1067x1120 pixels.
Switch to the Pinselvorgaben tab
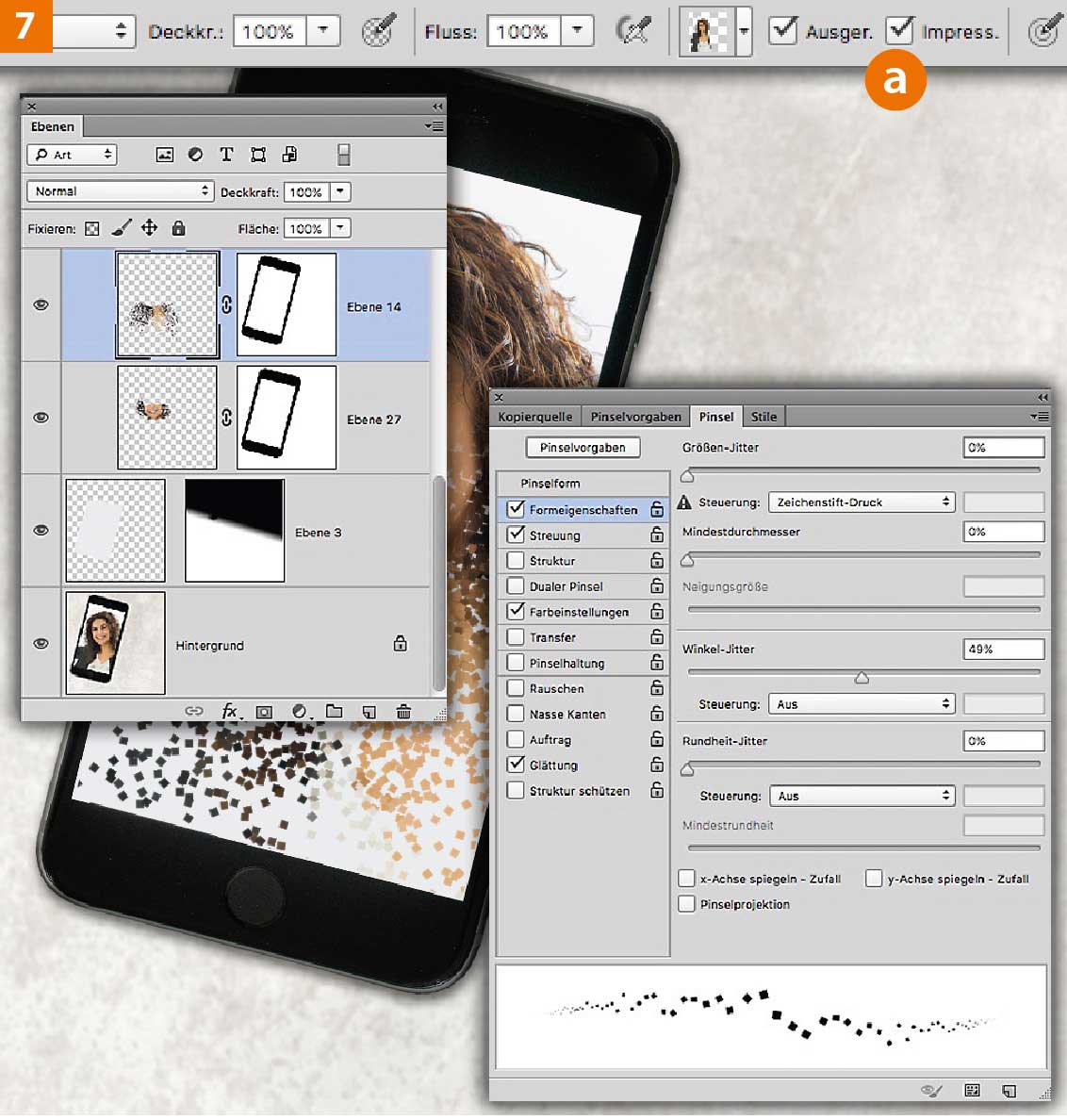coord(635,417)
